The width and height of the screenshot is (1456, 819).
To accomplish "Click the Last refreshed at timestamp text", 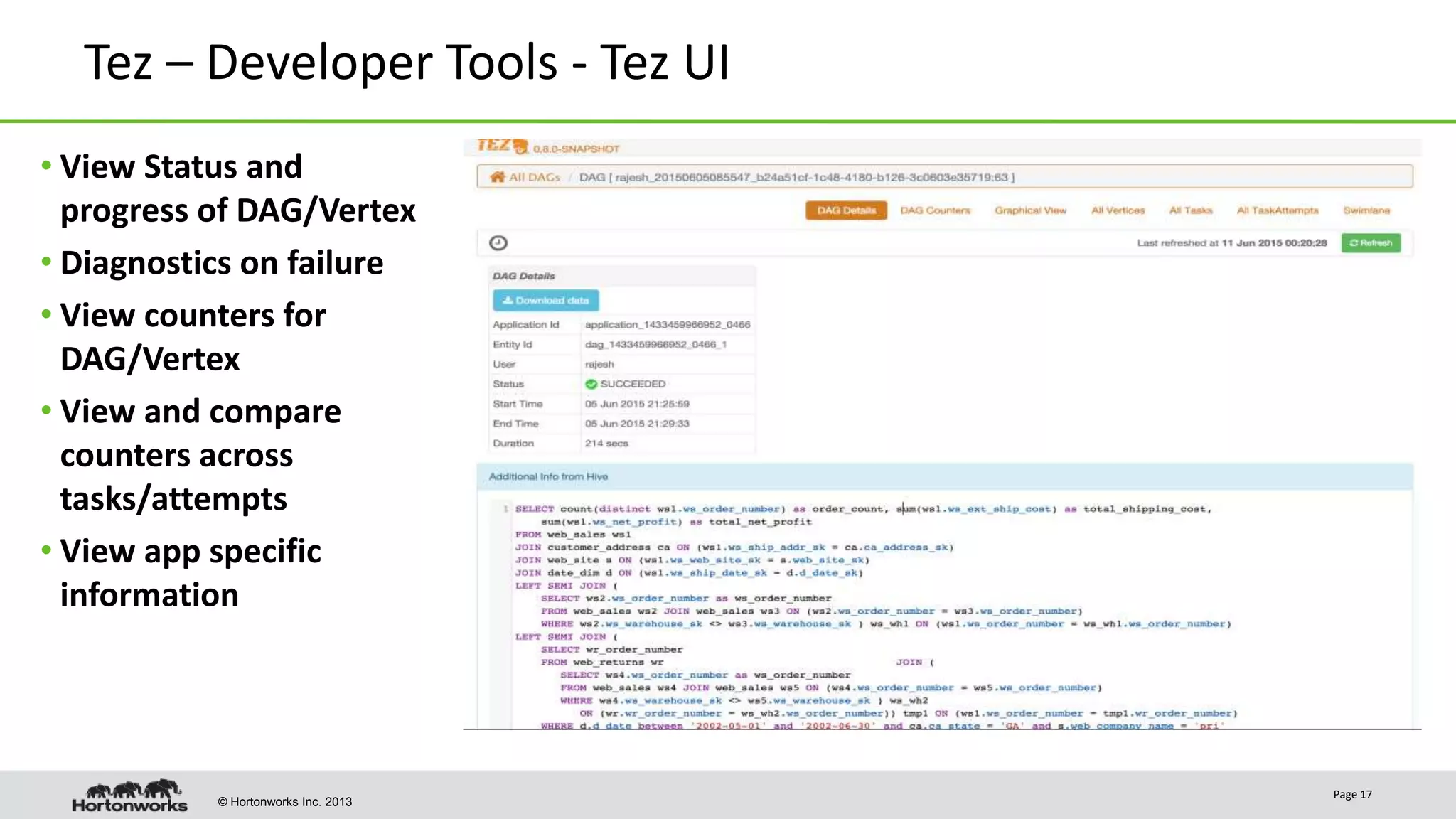I will pos(1232,243).
